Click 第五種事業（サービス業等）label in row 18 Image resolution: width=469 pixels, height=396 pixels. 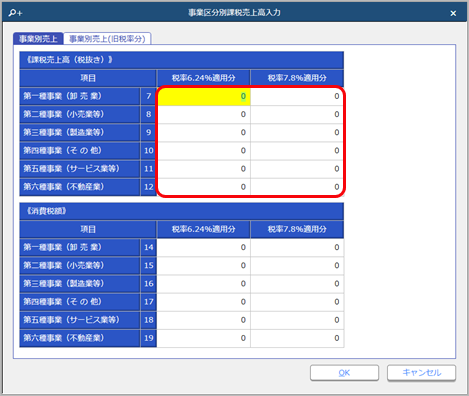coord(80,320)
